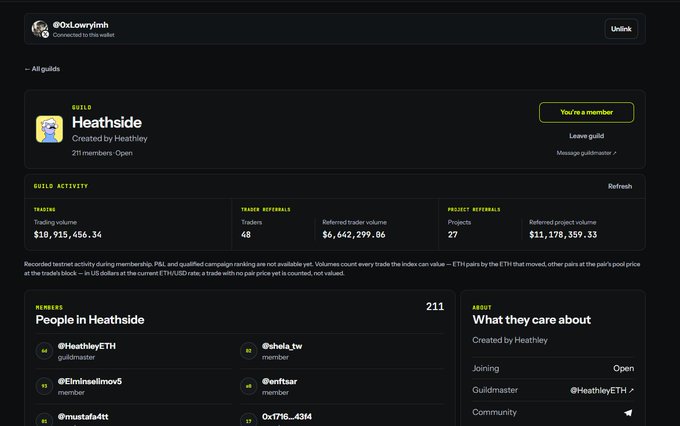Go back to All guilds
The height and width of the screenshot is (426, 680).
[42, 69]
